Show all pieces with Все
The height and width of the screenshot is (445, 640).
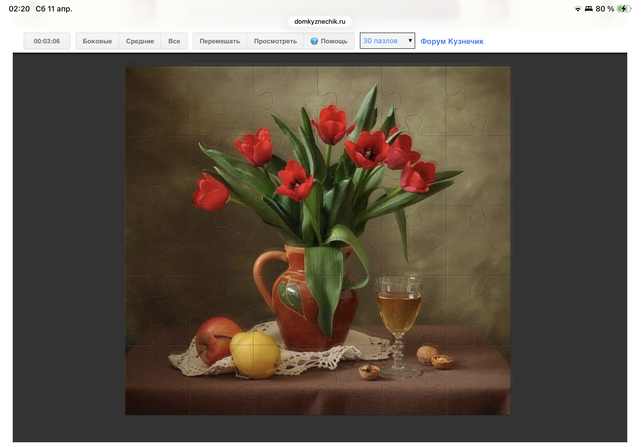(174, 42)
